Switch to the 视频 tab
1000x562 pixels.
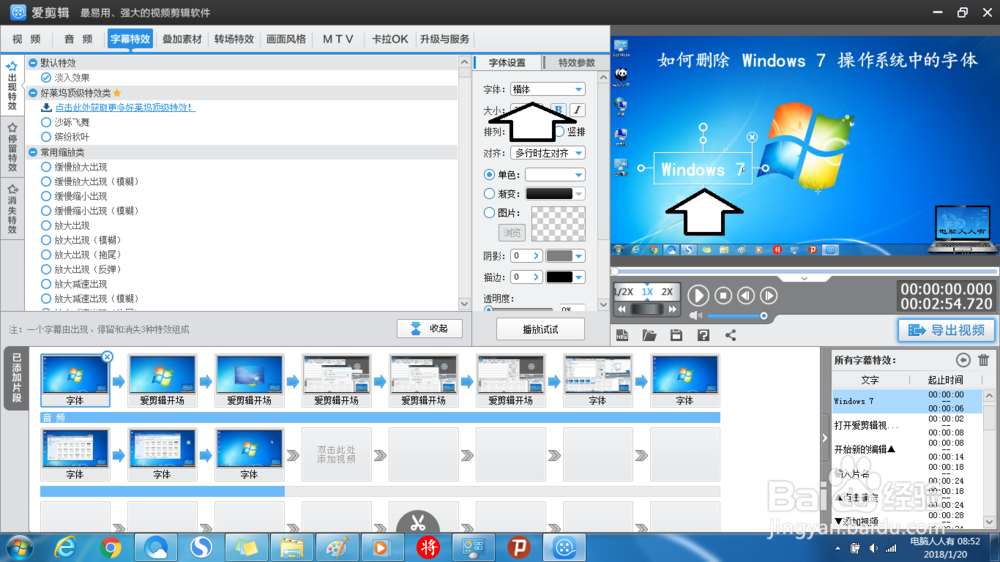pyautogui.click(x=27, y=39)
